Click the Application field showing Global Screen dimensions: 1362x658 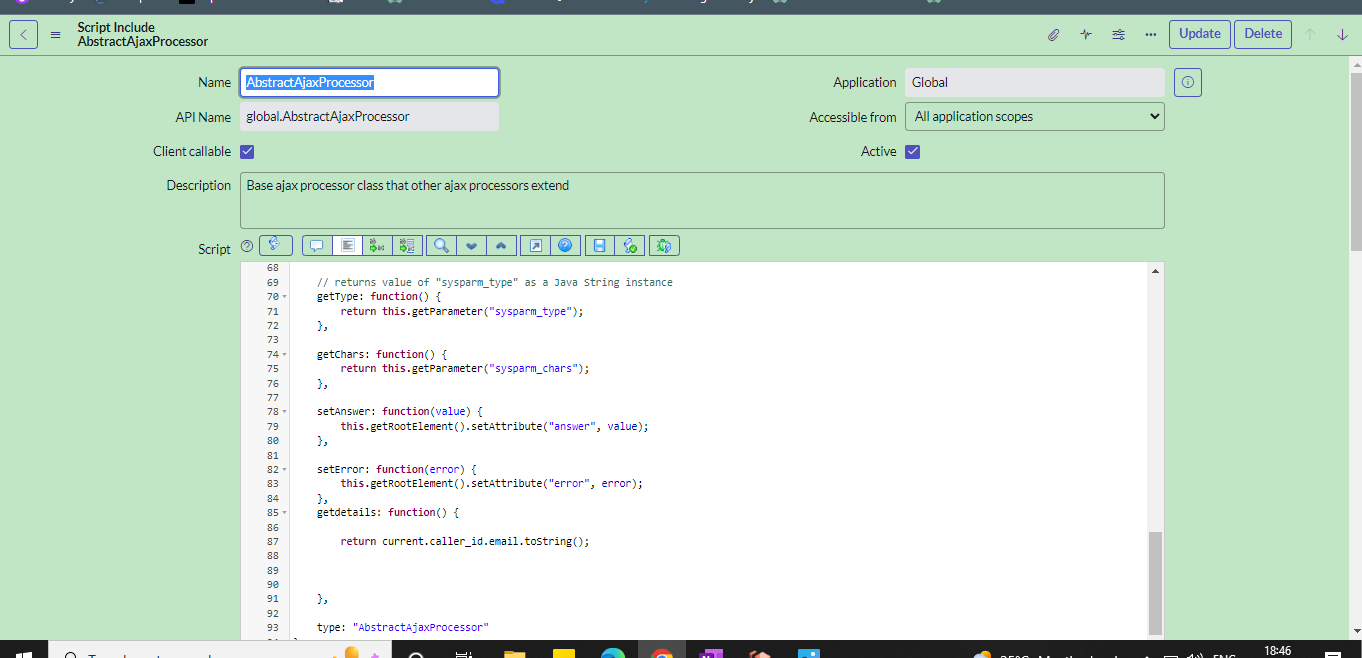(1035, 82)
